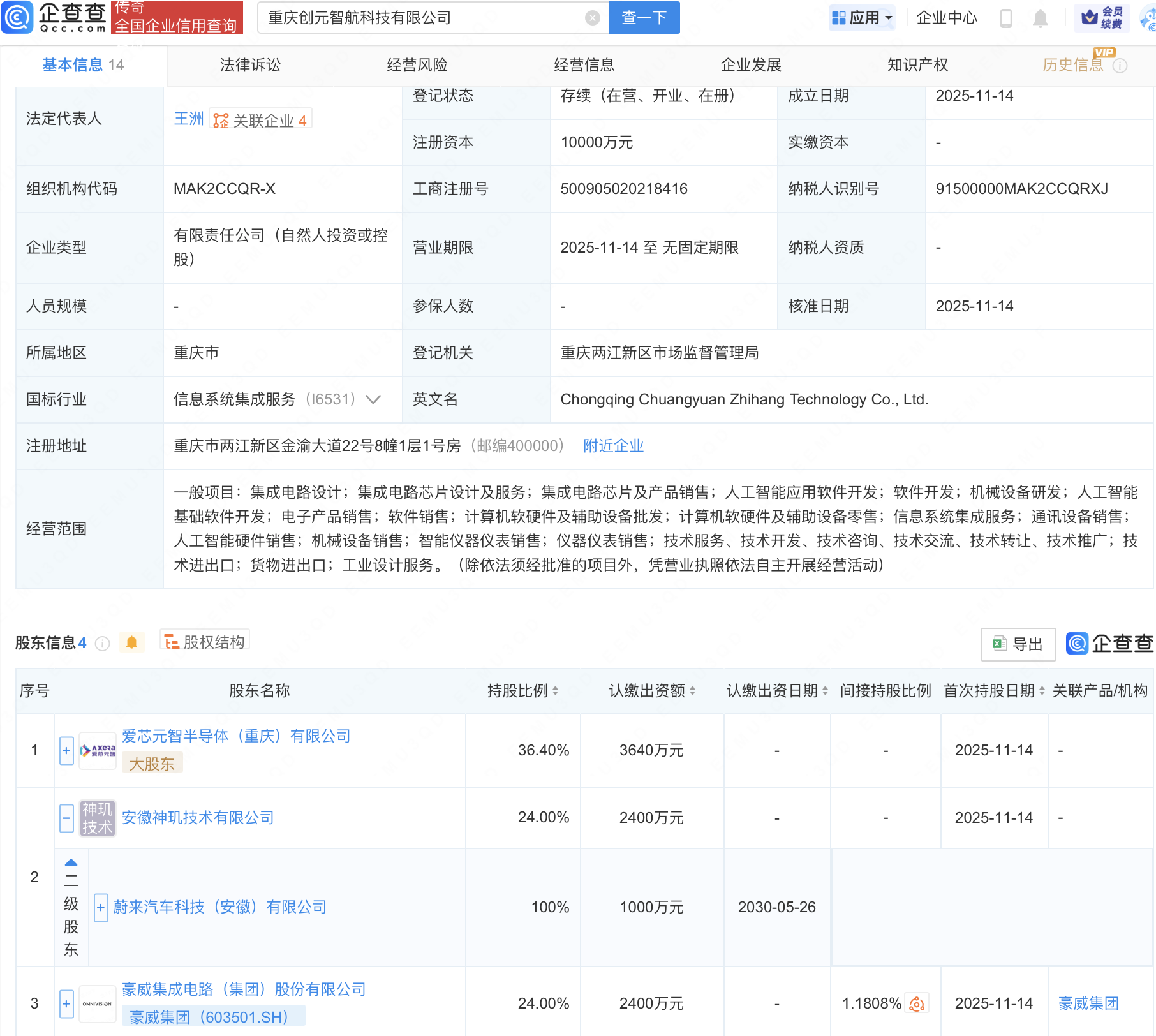
Task: Click the 查一下 search button
Action: (644, 18)
